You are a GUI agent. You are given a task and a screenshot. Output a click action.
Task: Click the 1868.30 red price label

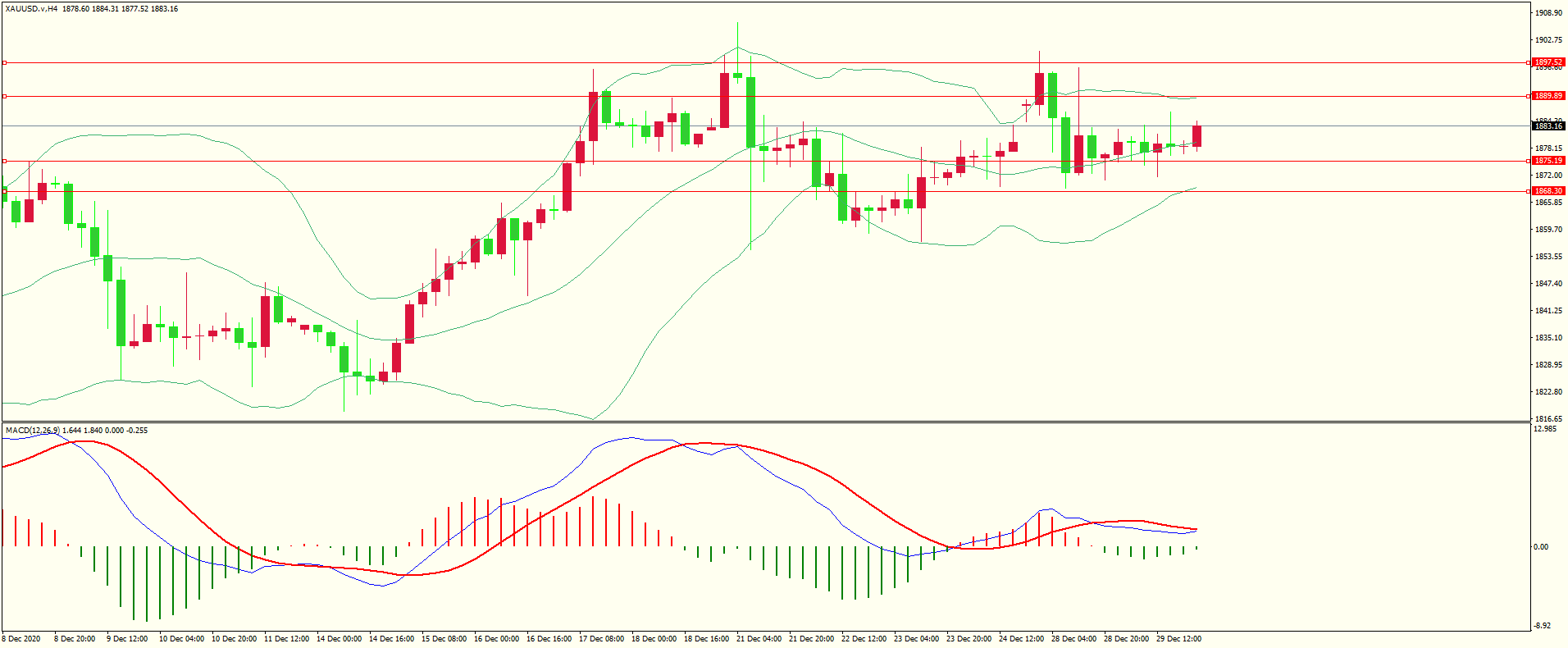(1548, 191)
